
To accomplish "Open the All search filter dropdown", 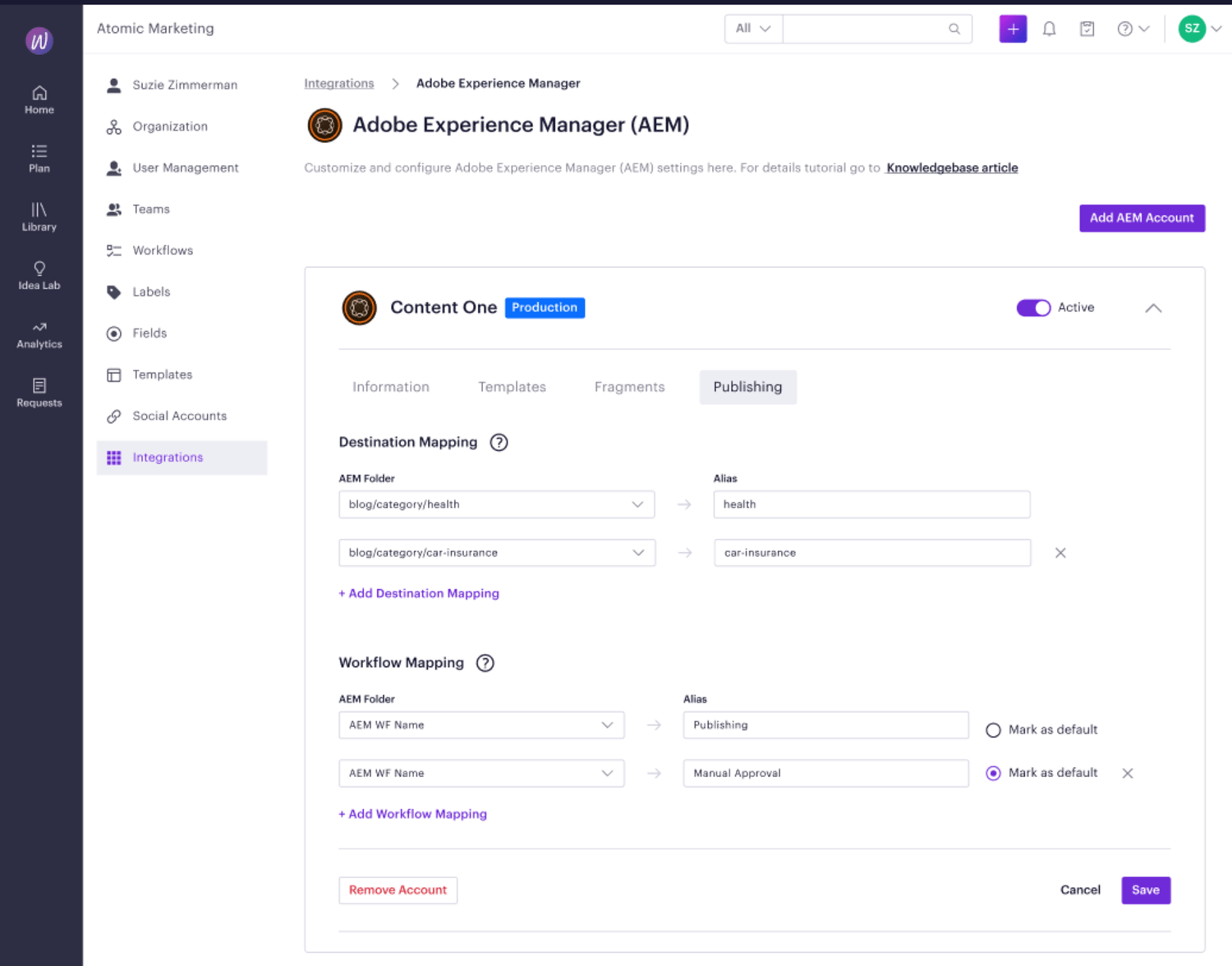I will click(753, 29).
